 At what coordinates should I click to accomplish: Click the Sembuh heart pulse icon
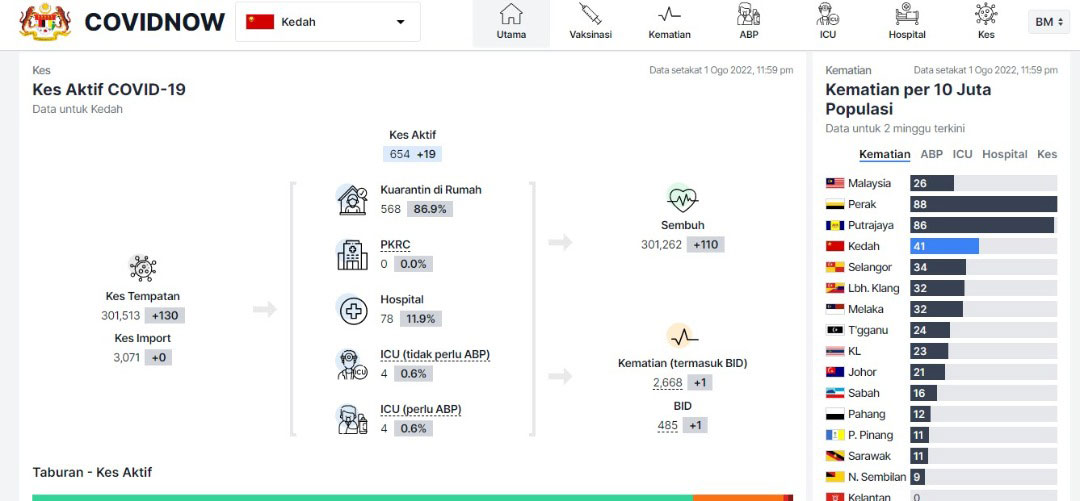(x=683, y=198)
